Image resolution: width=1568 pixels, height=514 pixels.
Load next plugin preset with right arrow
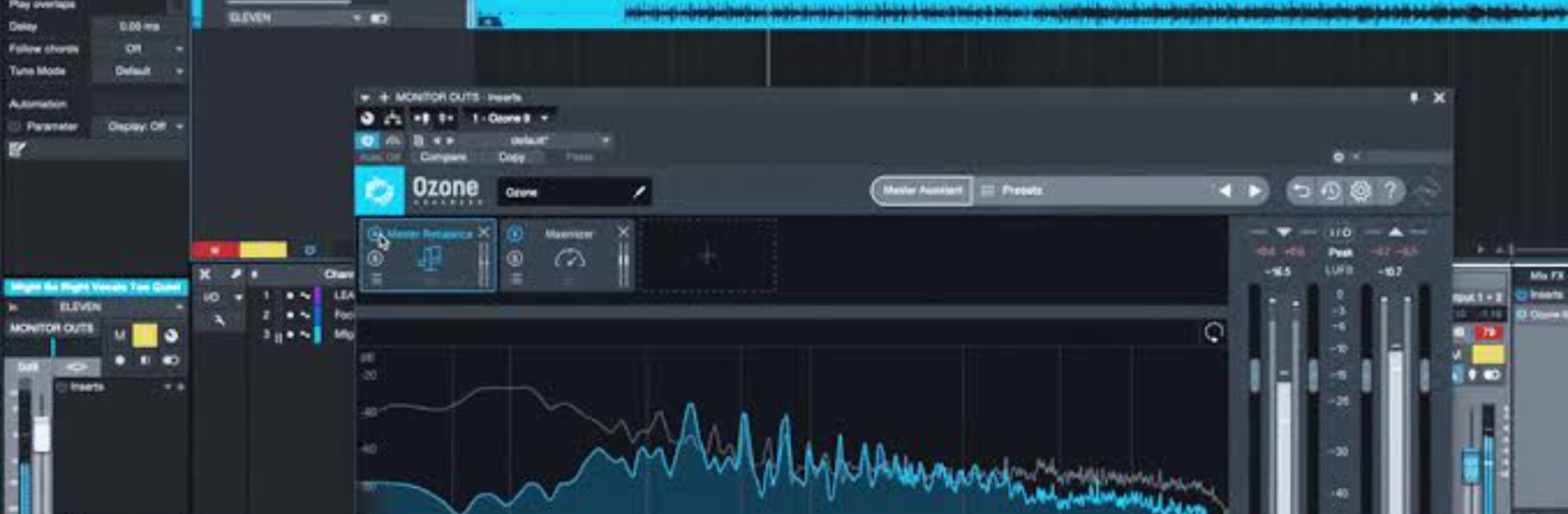pyautogui.click(x=450, y=141)
